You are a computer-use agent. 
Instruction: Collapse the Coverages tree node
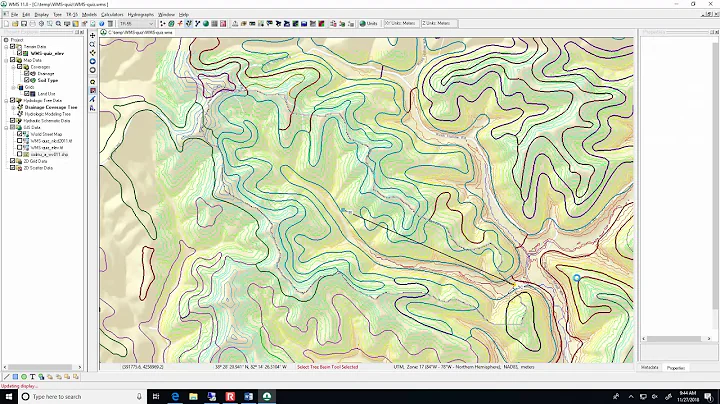click(13, 67)
